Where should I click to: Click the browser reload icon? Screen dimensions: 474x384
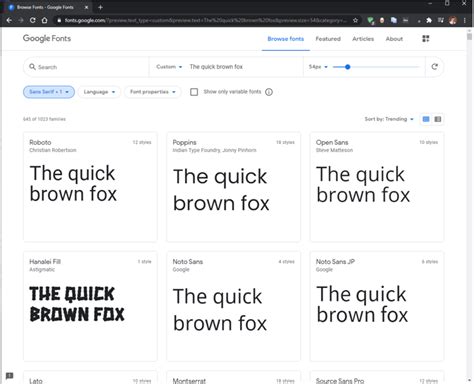32,20
